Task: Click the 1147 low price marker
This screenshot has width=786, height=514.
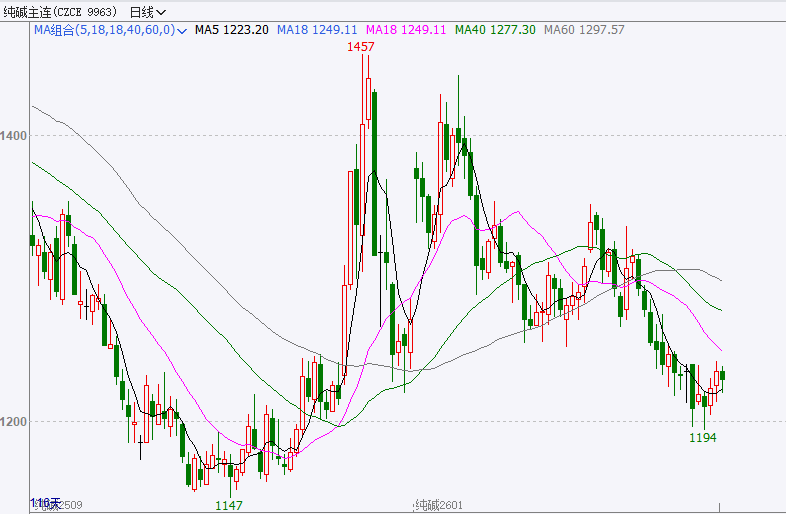Action: pos(230,506)
